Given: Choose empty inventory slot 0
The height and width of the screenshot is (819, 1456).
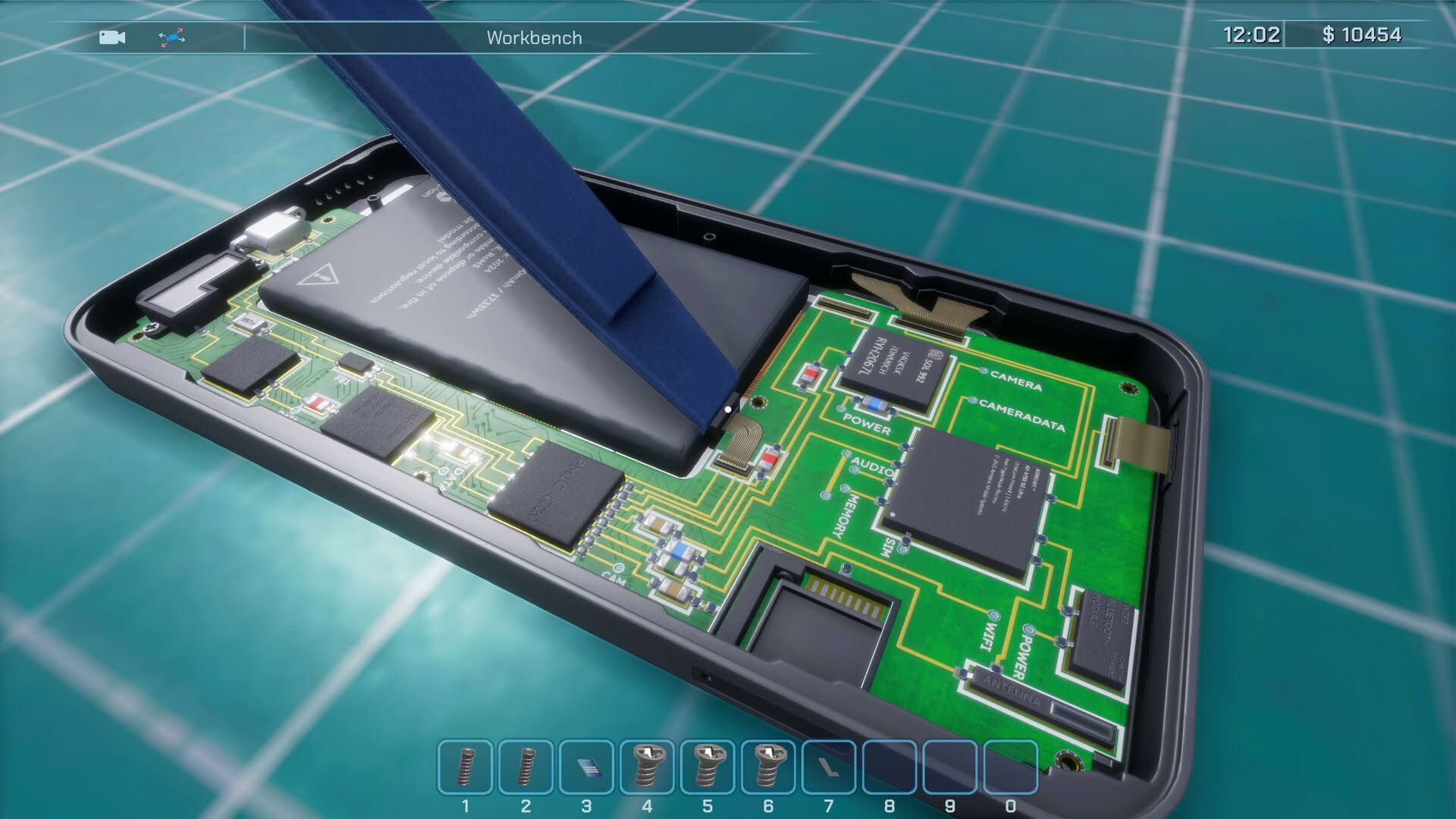Looking at the screenshot, I should click(1011, 767).
